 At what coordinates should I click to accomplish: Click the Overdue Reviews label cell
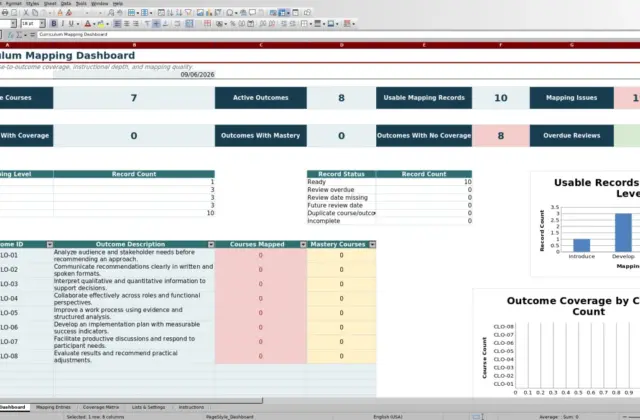[x=571, y=136]
